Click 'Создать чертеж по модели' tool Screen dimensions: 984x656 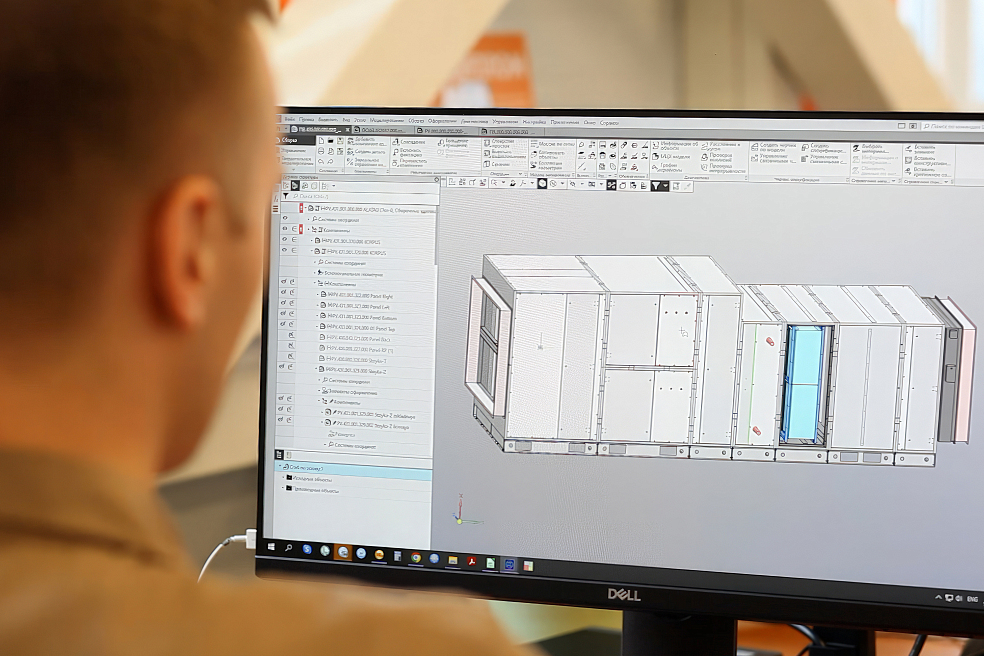(x=774, y=148)
